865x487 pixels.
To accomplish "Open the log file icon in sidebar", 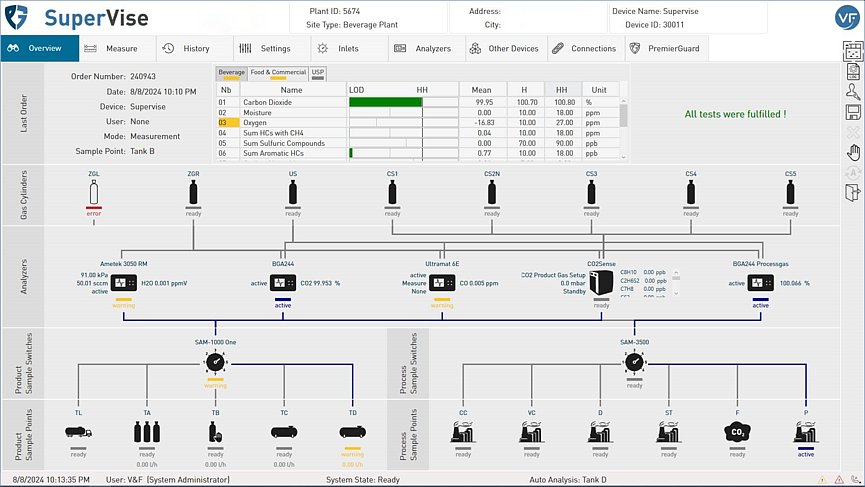I will 852,71.
